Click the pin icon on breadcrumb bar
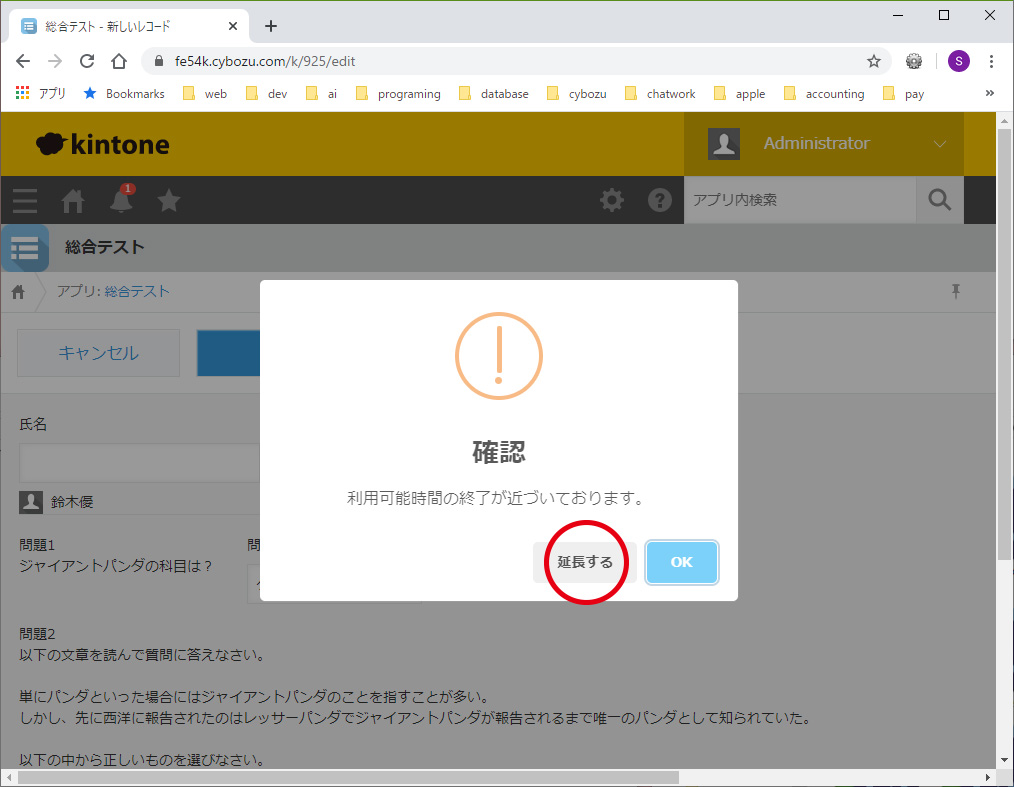This screenshot has width=1014, height=787. coord(956,292)
